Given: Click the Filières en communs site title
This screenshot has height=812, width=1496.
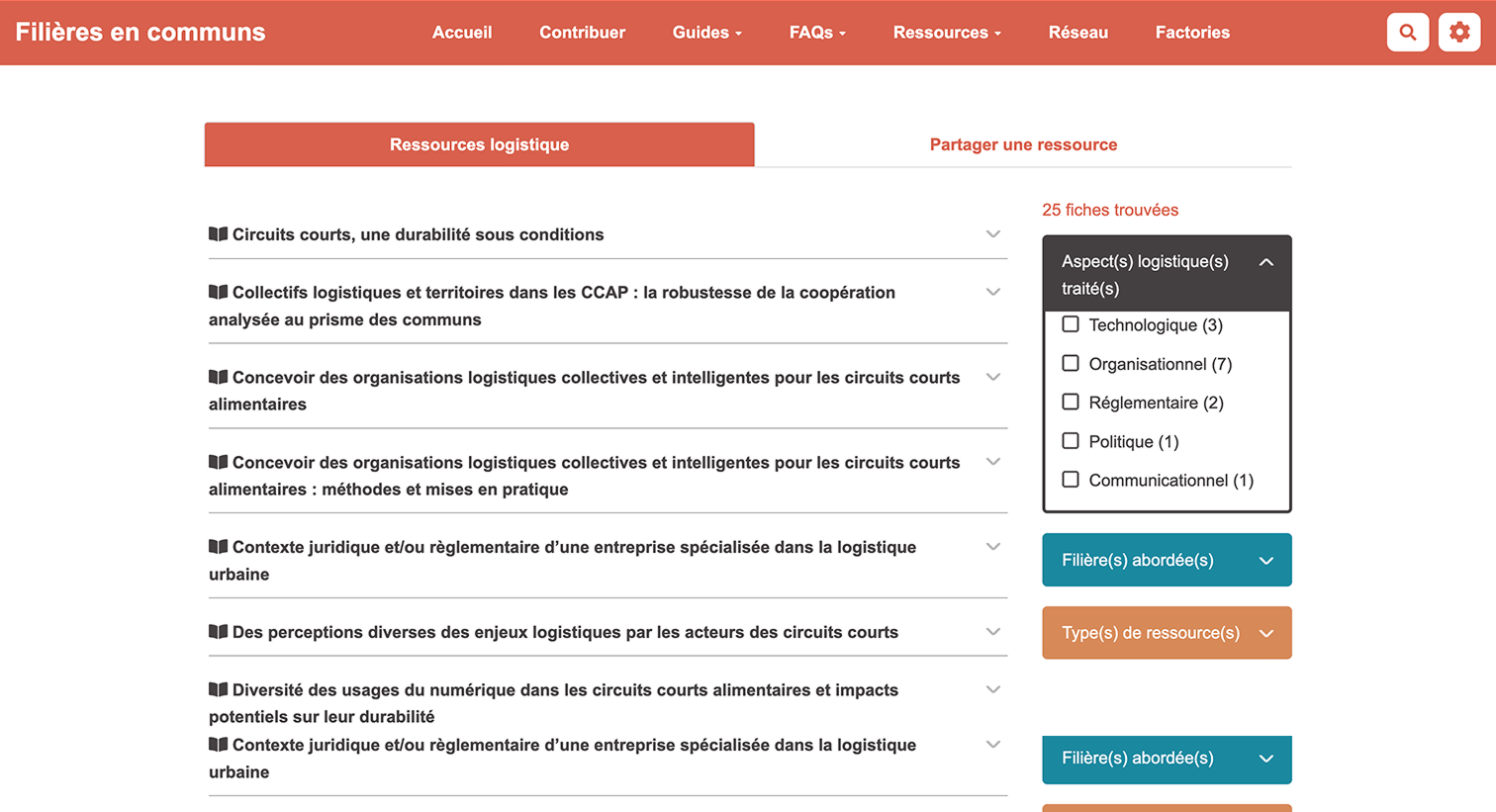Looking at the screenshot, I should coord(140,33).
